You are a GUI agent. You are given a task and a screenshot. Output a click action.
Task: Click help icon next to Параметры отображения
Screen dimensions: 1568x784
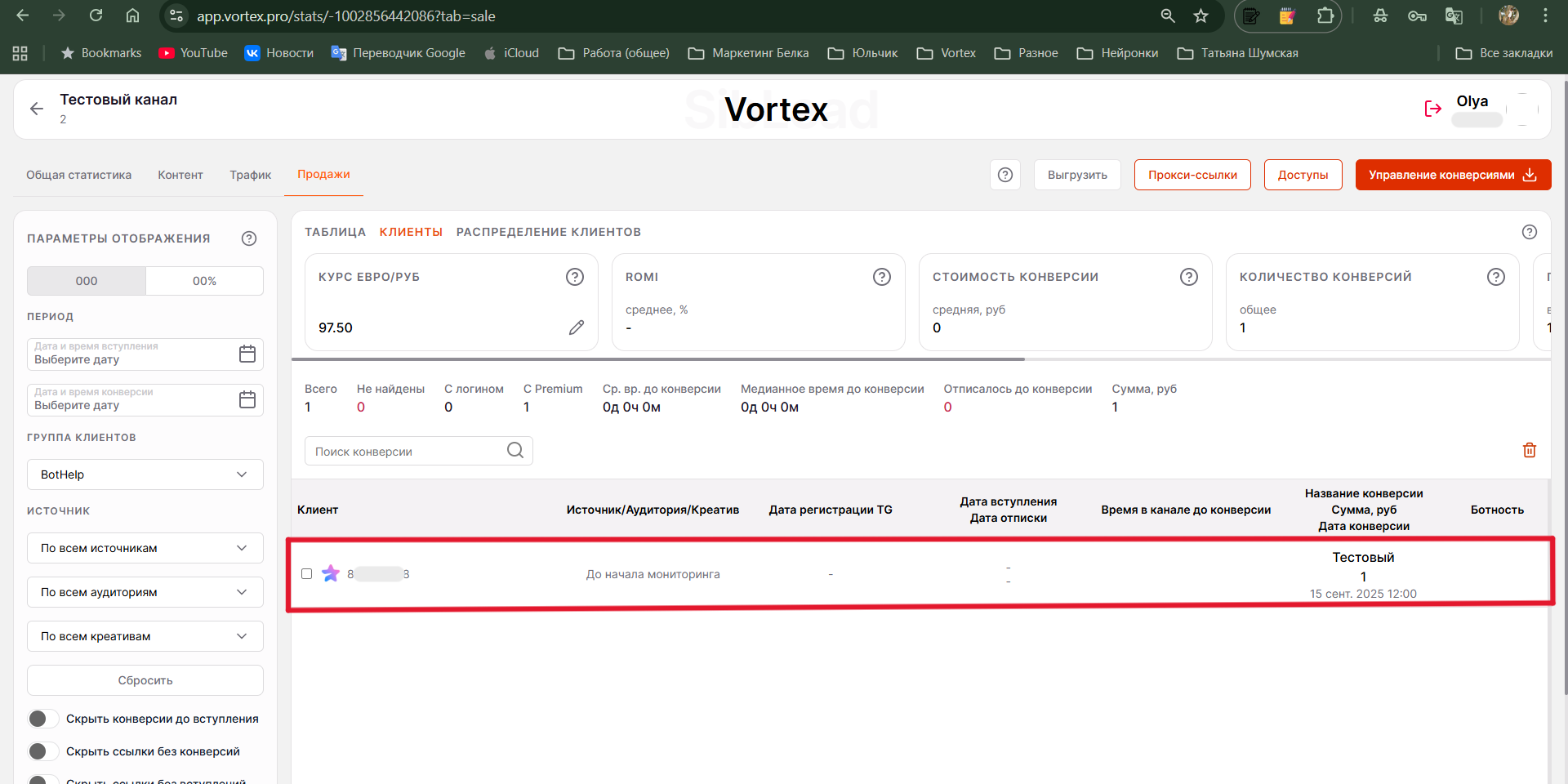[249, 238]
